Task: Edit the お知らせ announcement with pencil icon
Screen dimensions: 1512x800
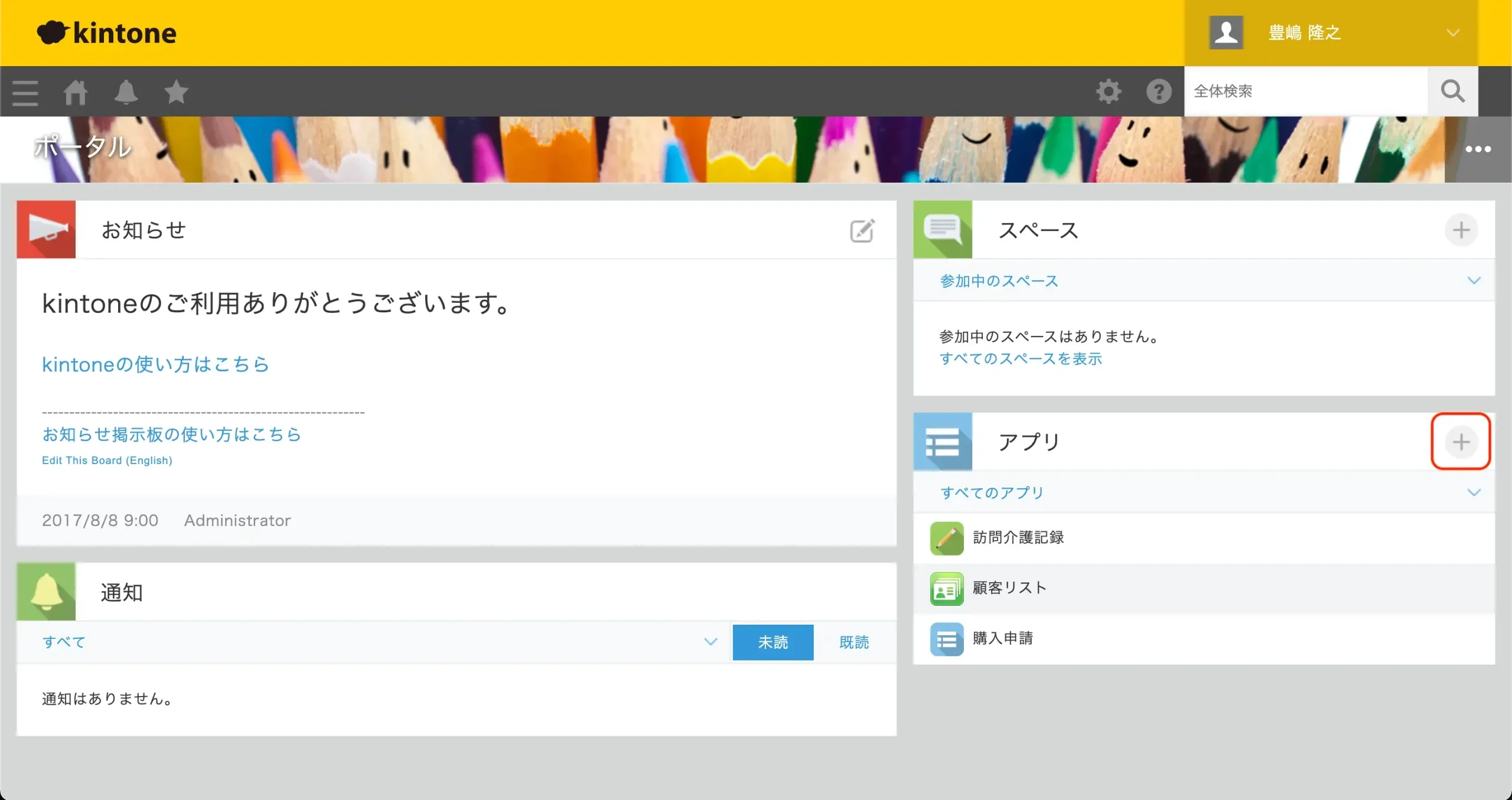Action: (x=862, y=230)
